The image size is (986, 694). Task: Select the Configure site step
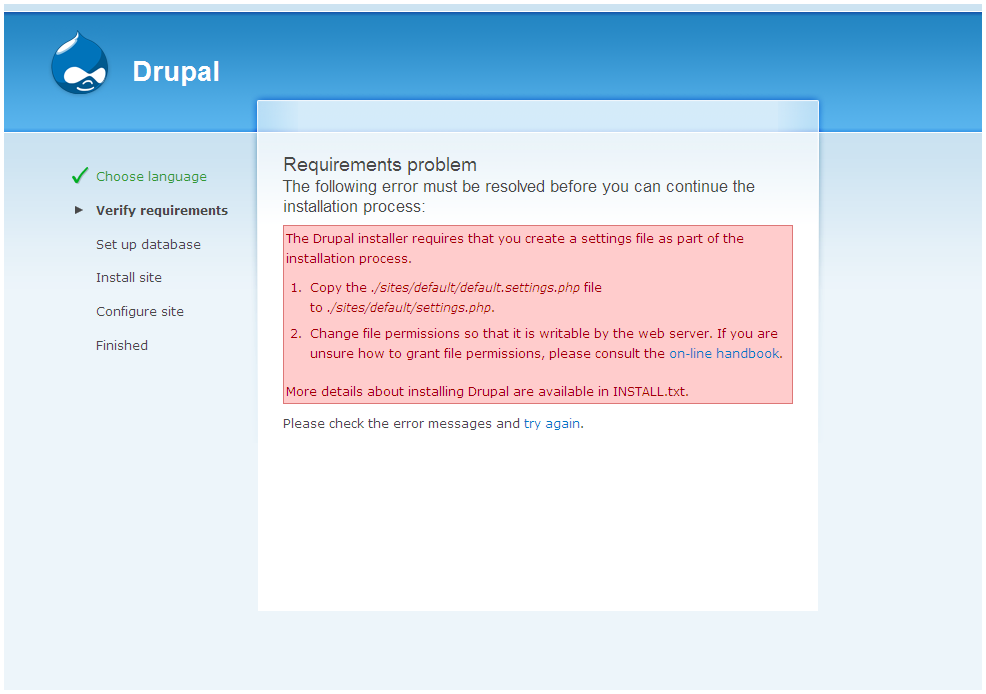click(140, 311)
